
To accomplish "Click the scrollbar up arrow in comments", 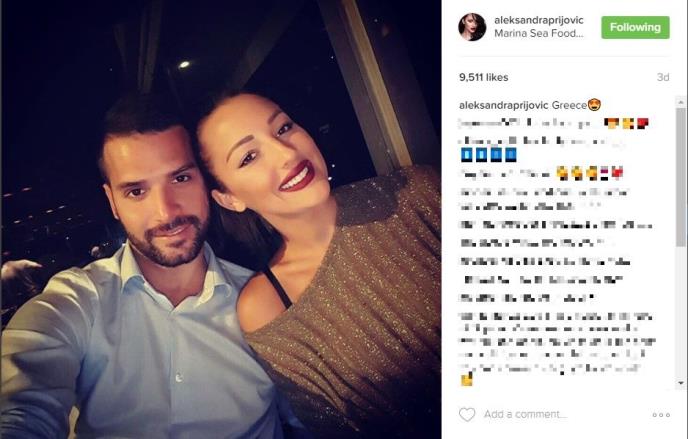I will tap(681, 102).
